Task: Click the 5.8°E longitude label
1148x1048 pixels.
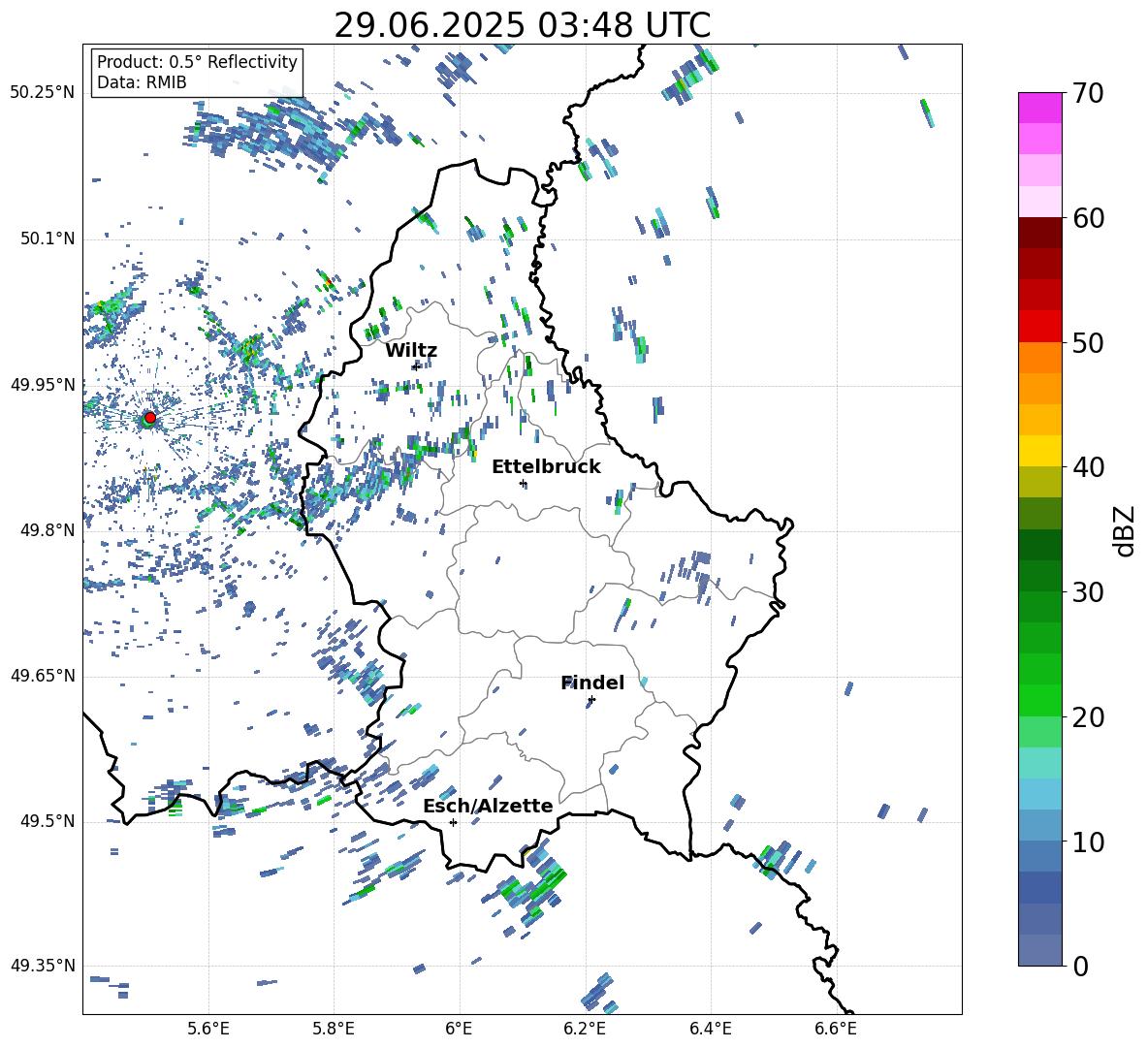Action: click(x=334, y=1029)
